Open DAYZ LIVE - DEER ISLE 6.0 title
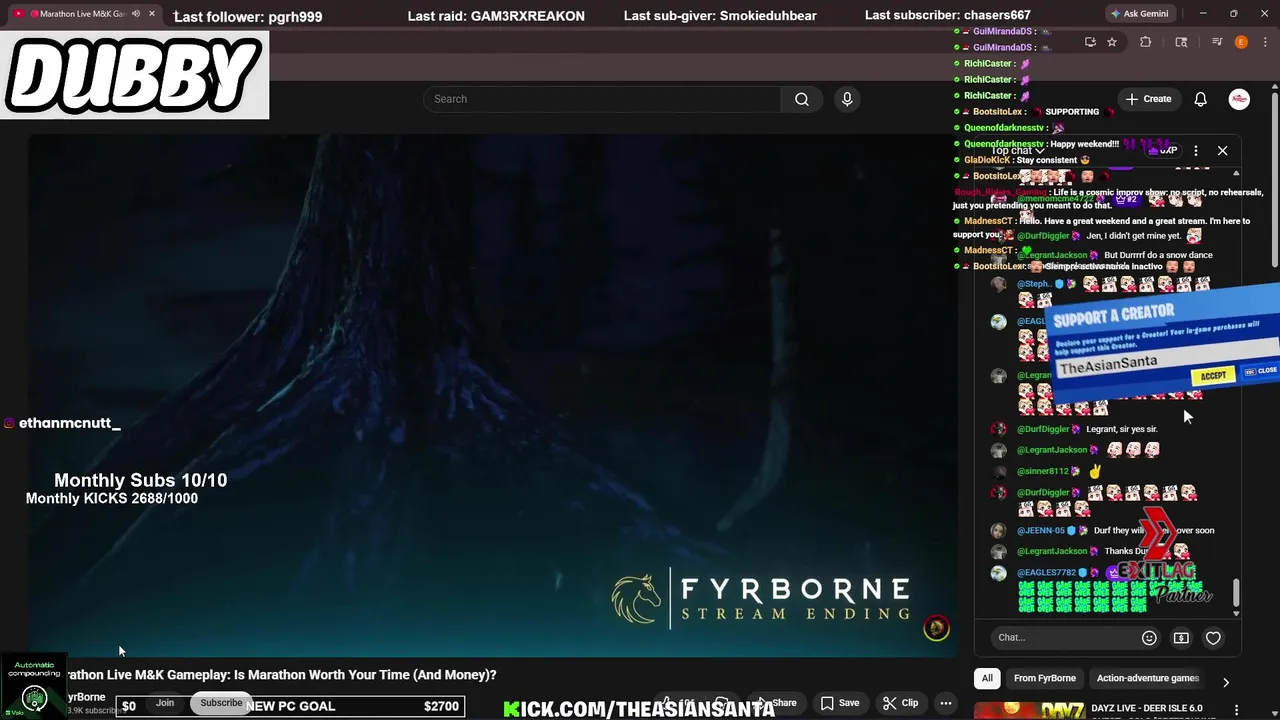 1147,708
